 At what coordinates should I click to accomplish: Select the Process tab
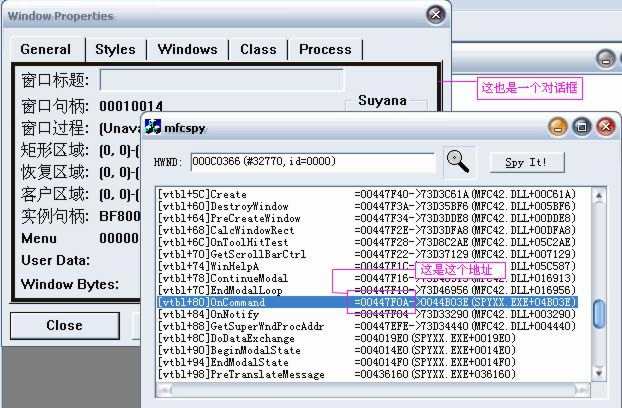pos(325,49)
